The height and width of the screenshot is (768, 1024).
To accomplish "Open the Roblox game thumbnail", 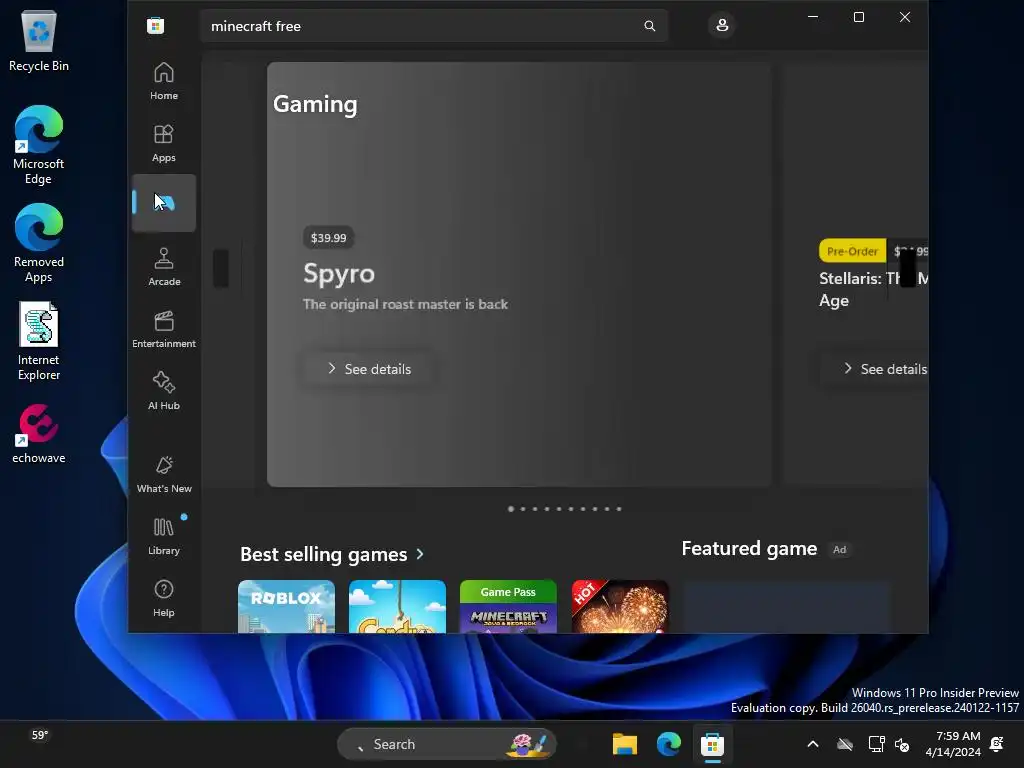I will [x=286, y=607].
